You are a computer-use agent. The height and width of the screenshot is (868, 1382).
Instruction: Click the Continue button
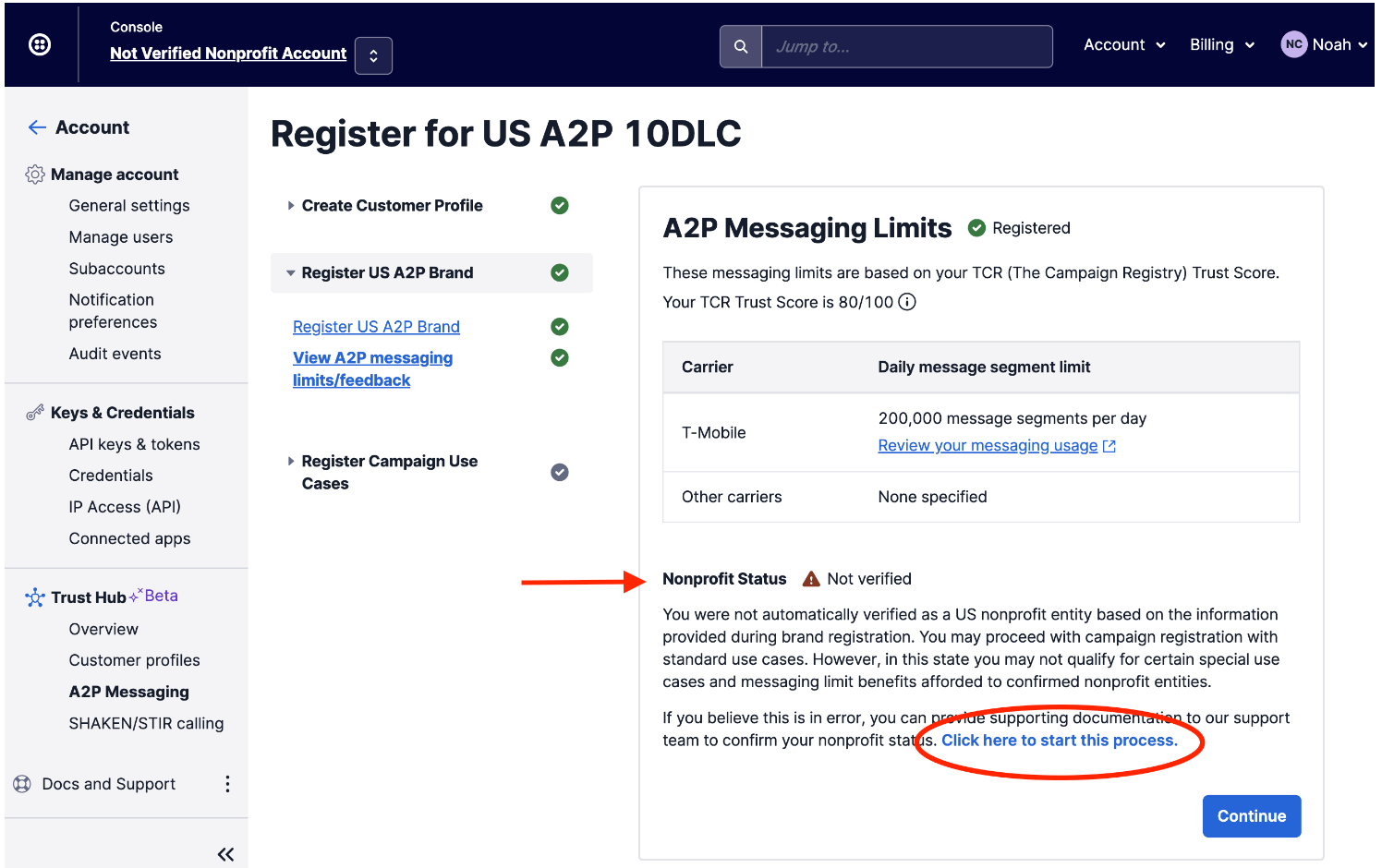pyautogui.click(x=1251, y=816)
